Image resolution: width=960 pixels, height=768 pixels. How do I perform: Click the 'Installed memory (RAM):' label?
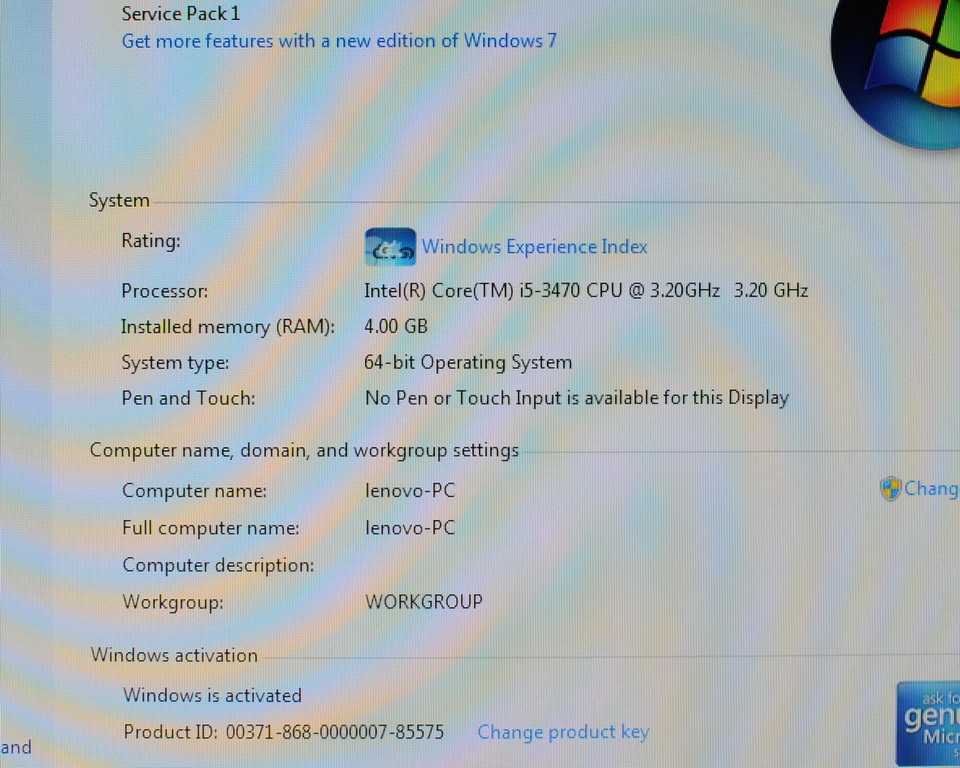coord(228,326)
